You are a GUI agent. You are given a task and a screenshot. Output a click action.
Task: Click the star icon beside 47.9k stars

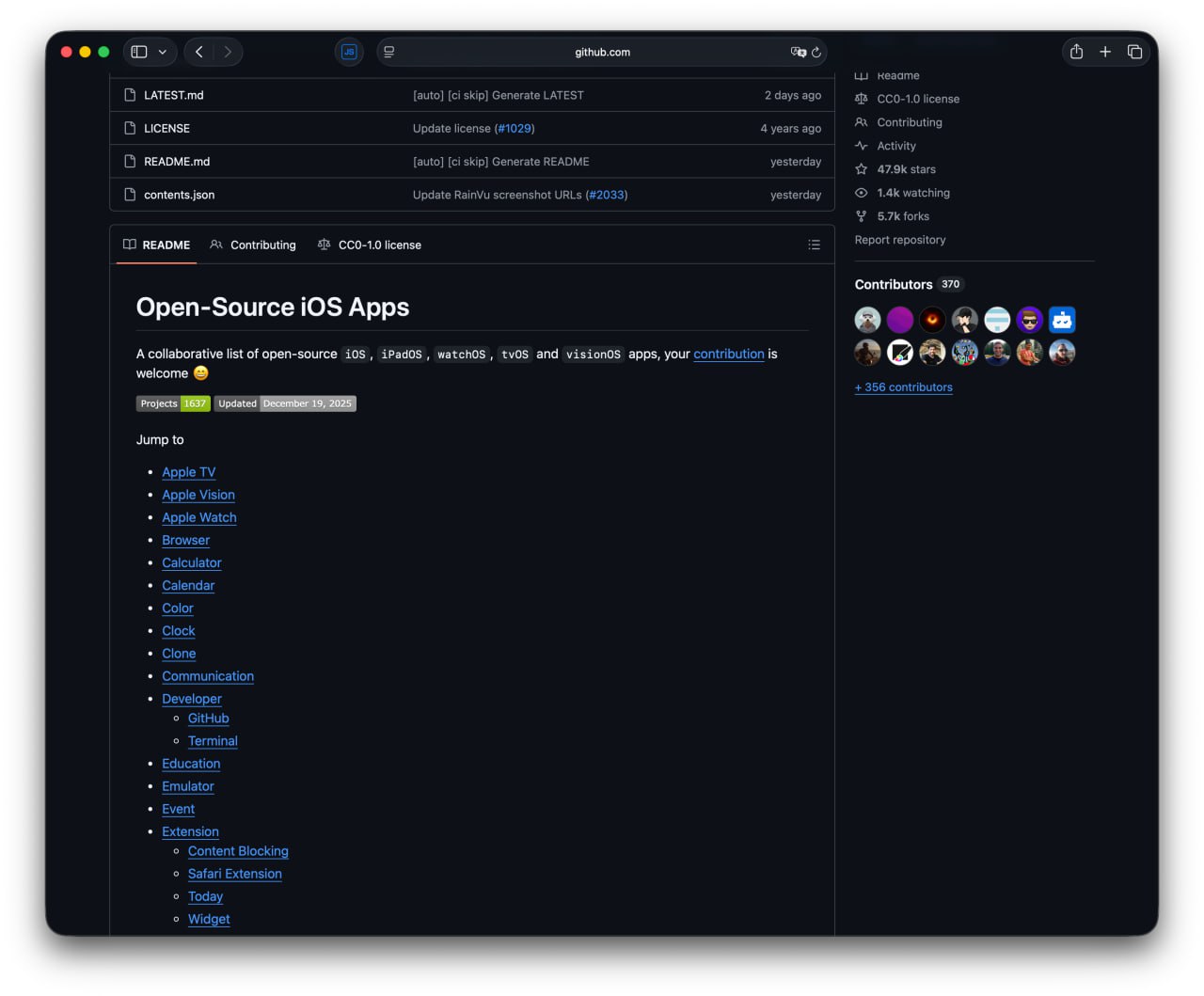(861, 169)
